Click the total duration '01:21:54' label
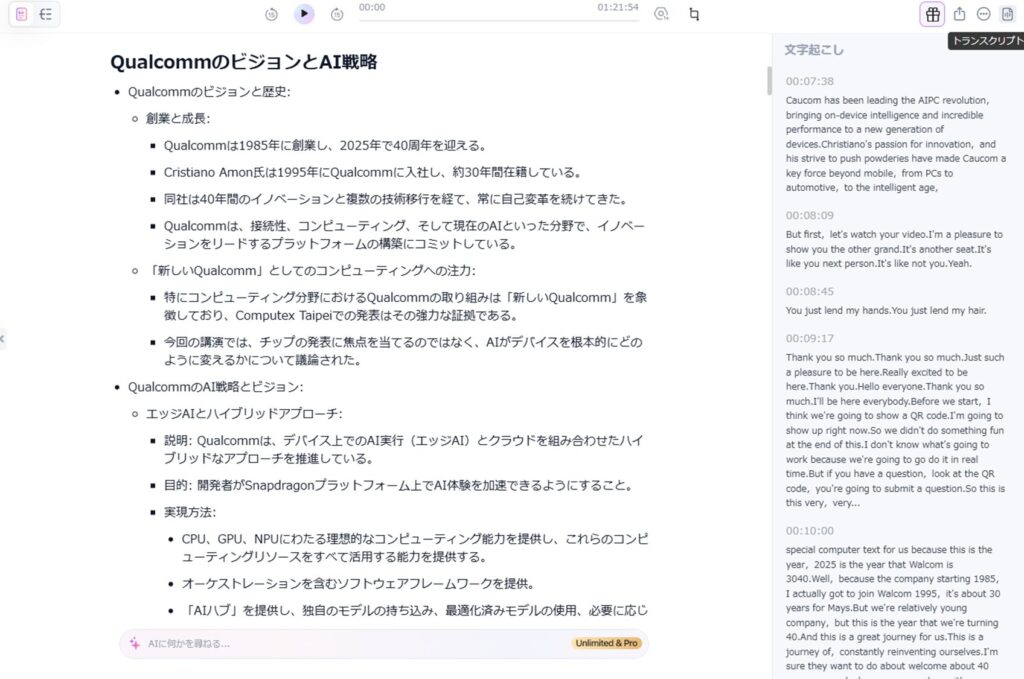Viewport: 1024px width, 679px height. coord(618,7)
